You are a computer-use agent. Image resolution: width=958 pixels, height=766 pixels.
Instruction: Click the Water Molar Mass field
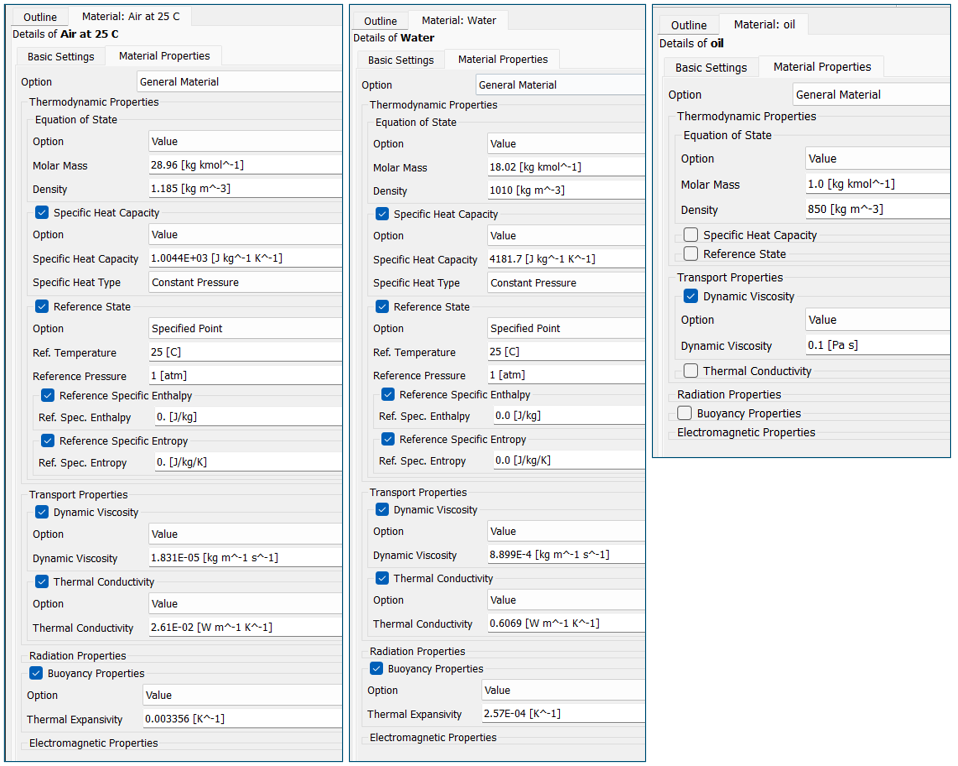(x=564, y=168)
